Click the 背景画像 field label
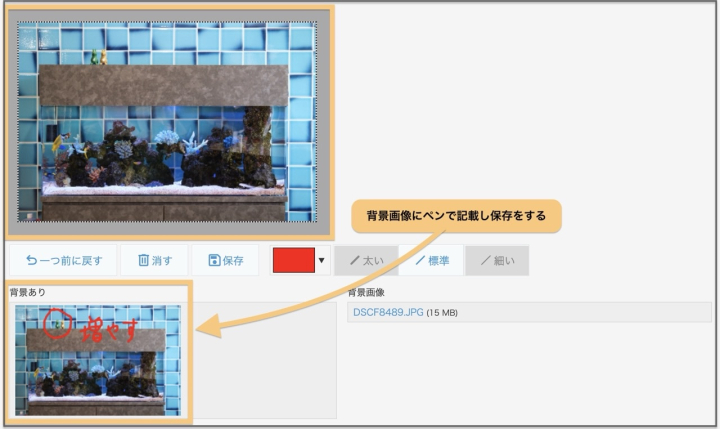The height and width of the screenshot is (429, 720). 365,292
